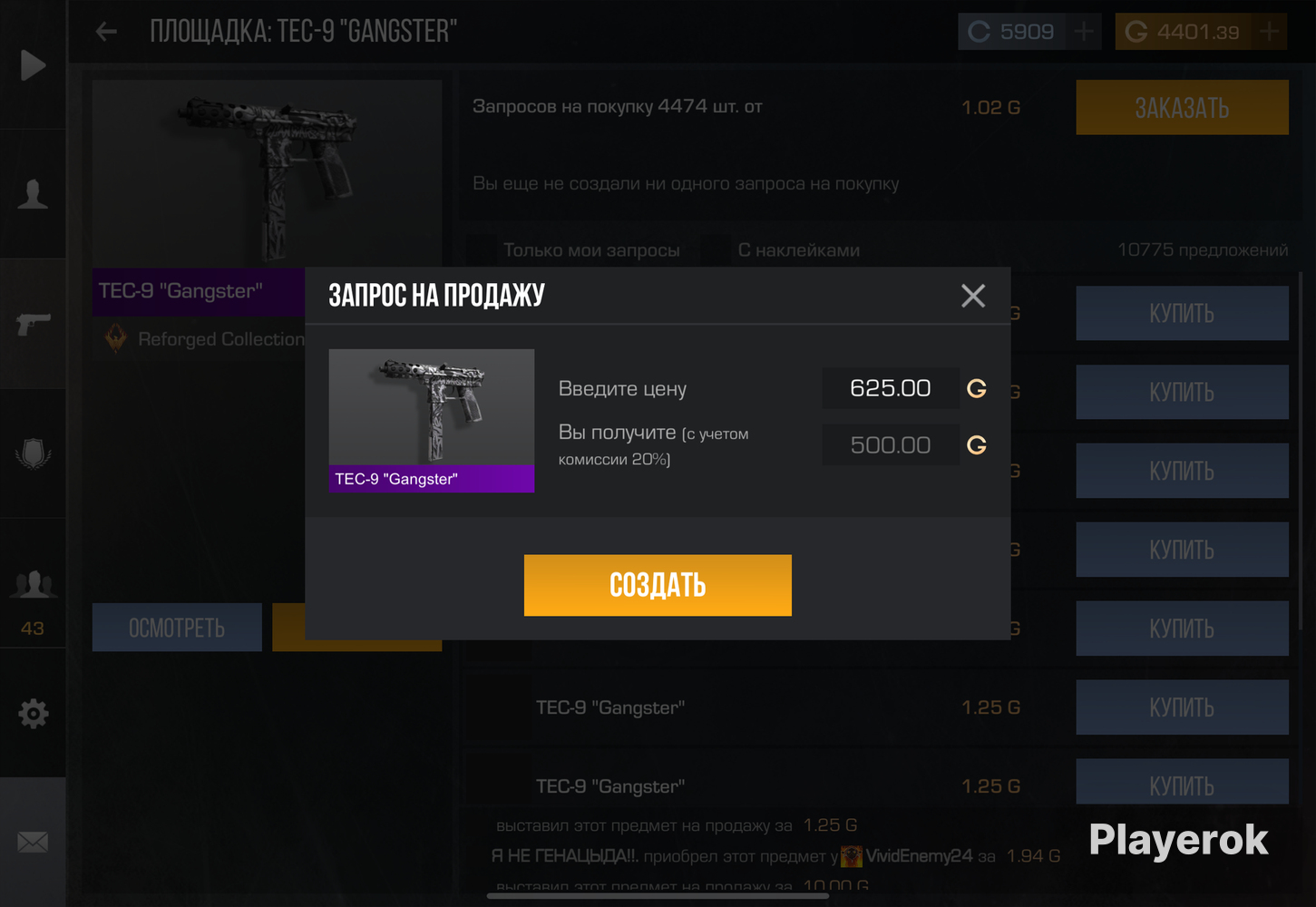Add coins with plus next to 5909
This screenshot has width=1316, height=907.
[1084, 32]
